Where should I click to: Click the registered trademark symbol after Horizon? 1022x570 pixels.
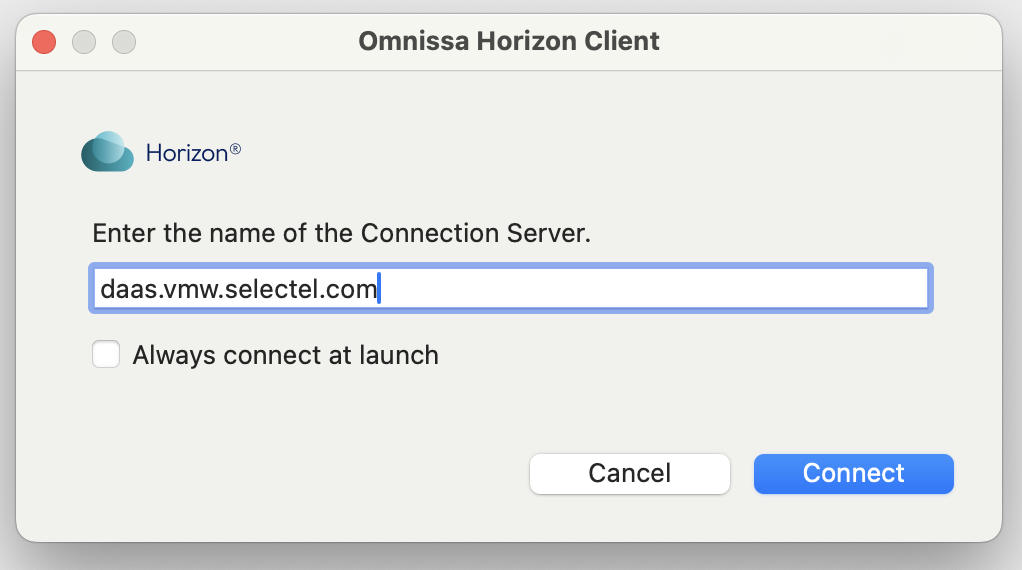point(236,149)
